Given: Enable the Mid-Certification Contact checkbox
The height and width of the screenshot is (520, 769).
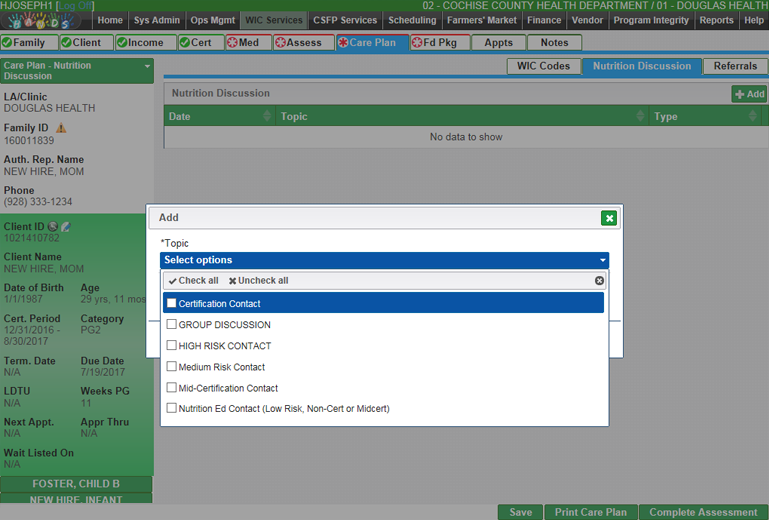Looking at the screenshot, I should click(x=172, y=388).
